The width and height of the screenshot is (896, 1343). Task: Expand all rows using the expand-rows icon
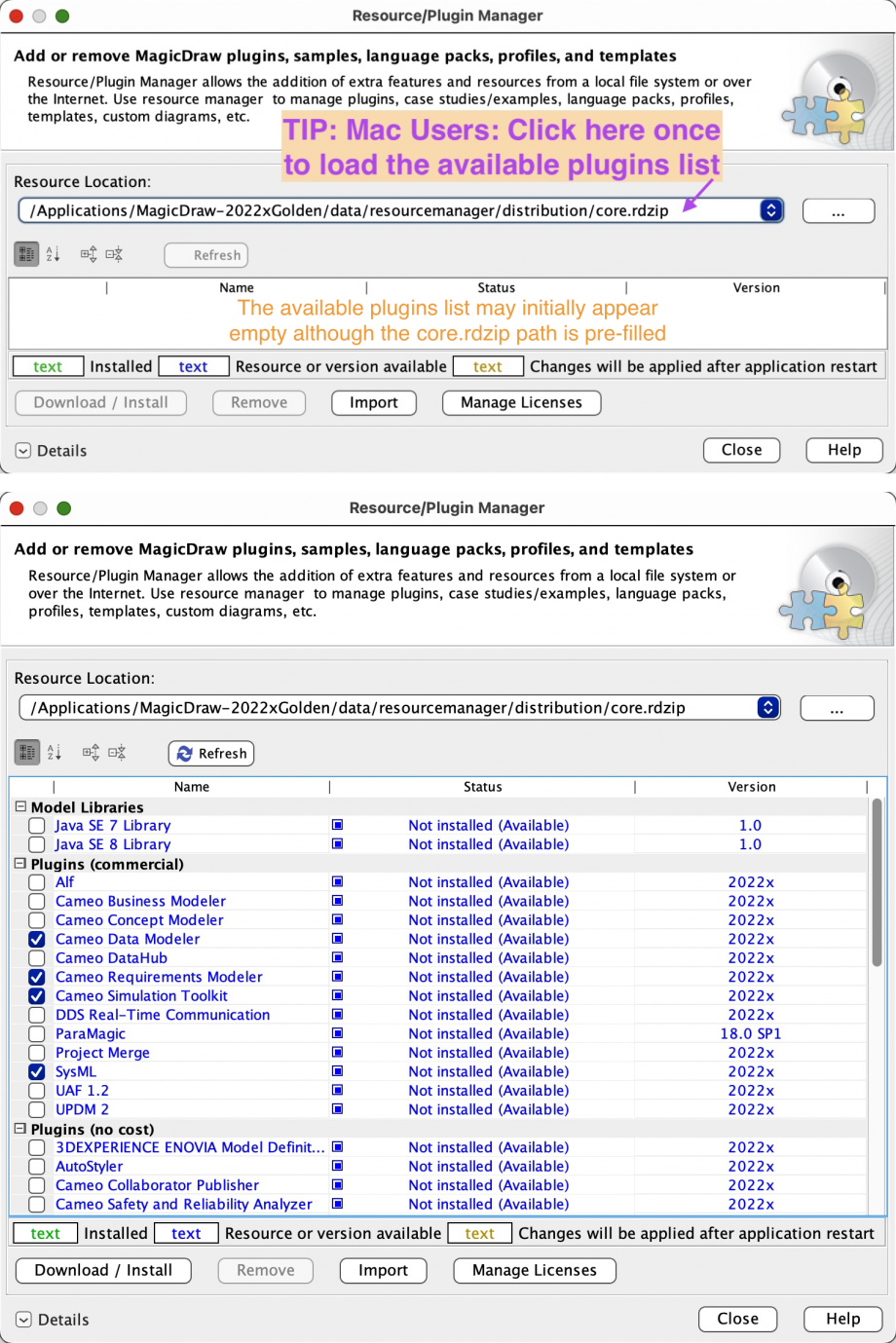pyautogui.click(x=90, y=752)
